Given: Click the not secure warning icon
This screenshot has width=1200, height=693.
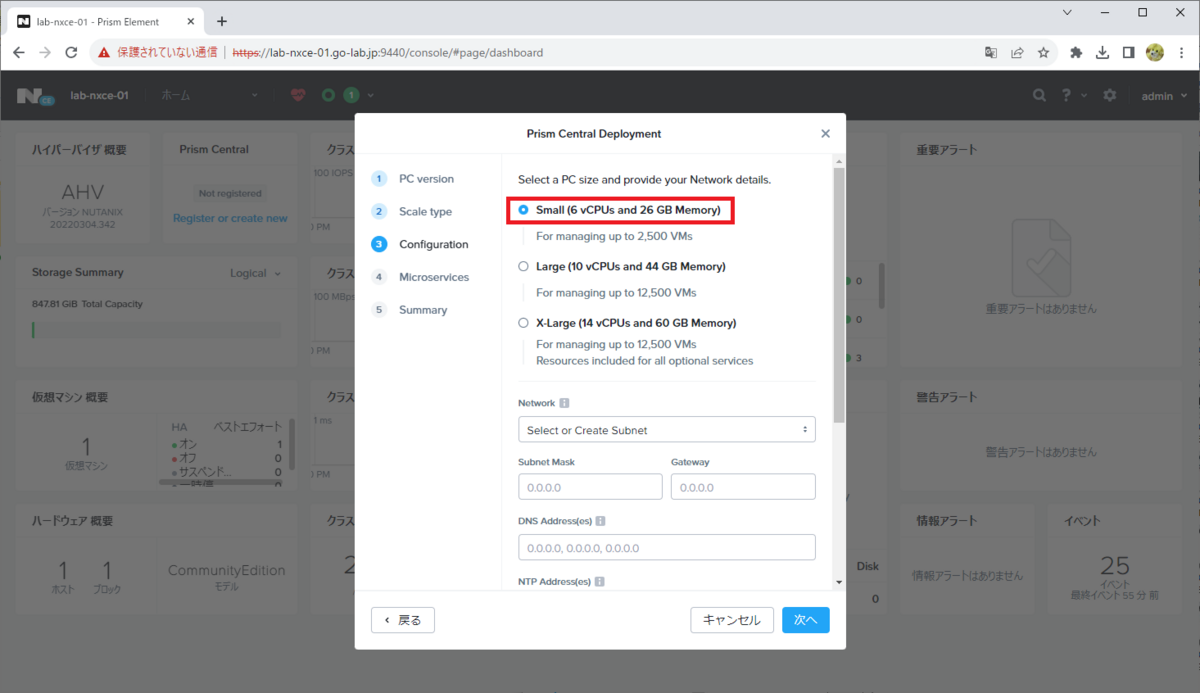Looking at the screenshot, I should [104, 52].
